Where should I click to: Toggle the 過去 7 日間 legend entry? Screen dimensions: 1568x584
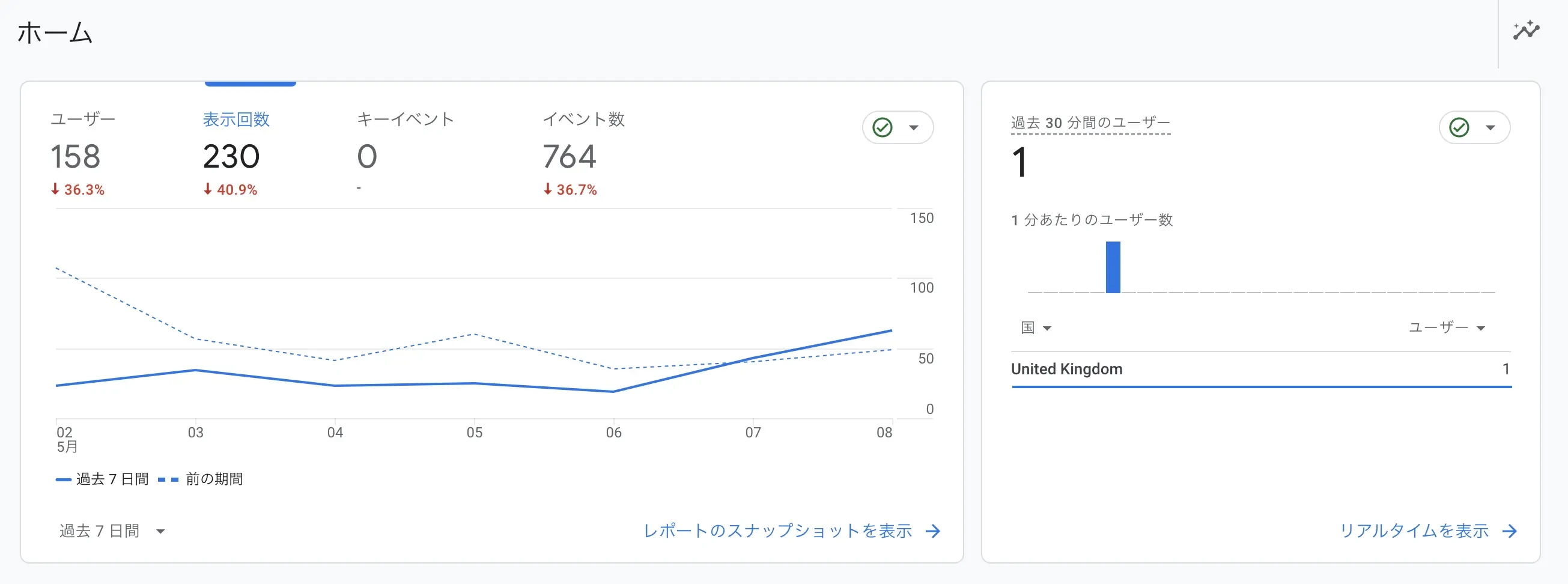[x=102, y=479]
